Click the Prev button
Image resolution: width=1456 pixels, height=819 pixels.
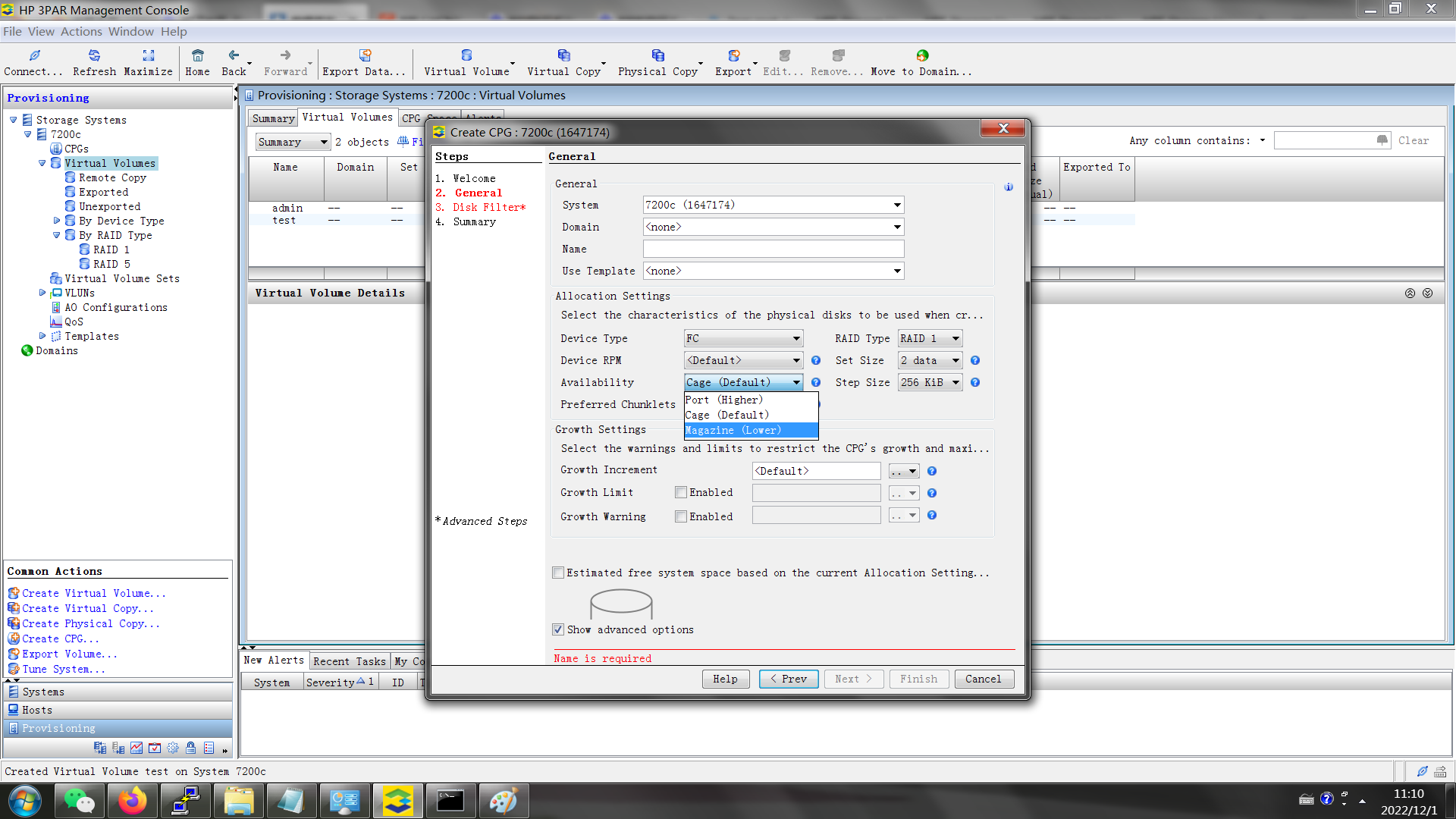point(789,679)
